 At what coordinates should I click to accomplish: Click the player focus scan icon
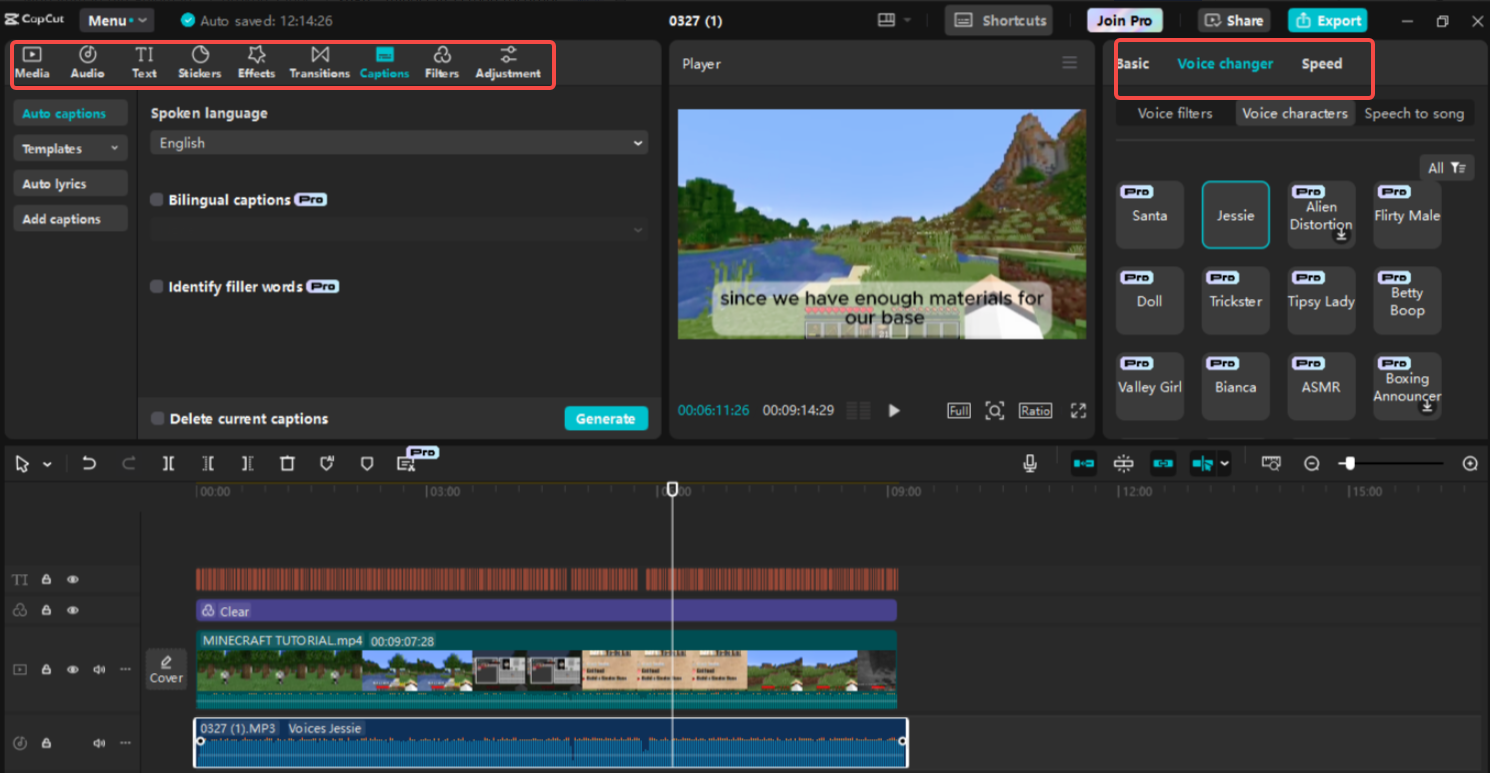coord(994,411)
